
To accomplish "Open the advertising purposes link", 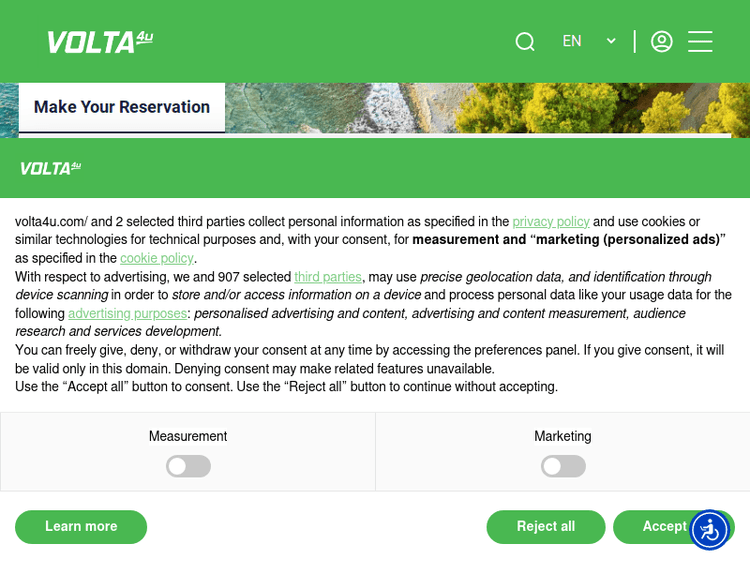I will 127,314.
